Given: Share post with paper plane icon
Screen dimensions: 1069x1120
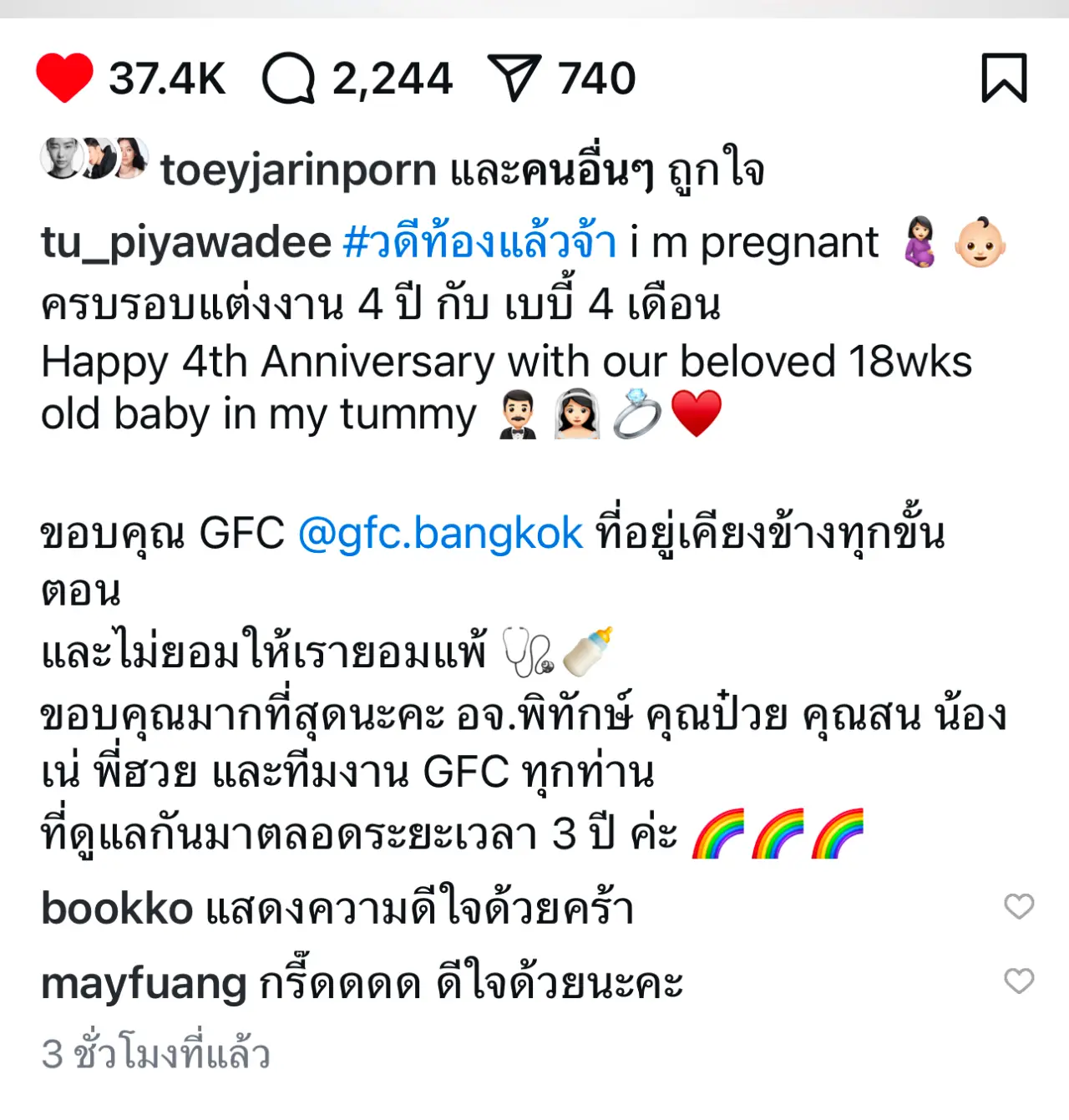Looking at the screenshot, I should [514, 78].
